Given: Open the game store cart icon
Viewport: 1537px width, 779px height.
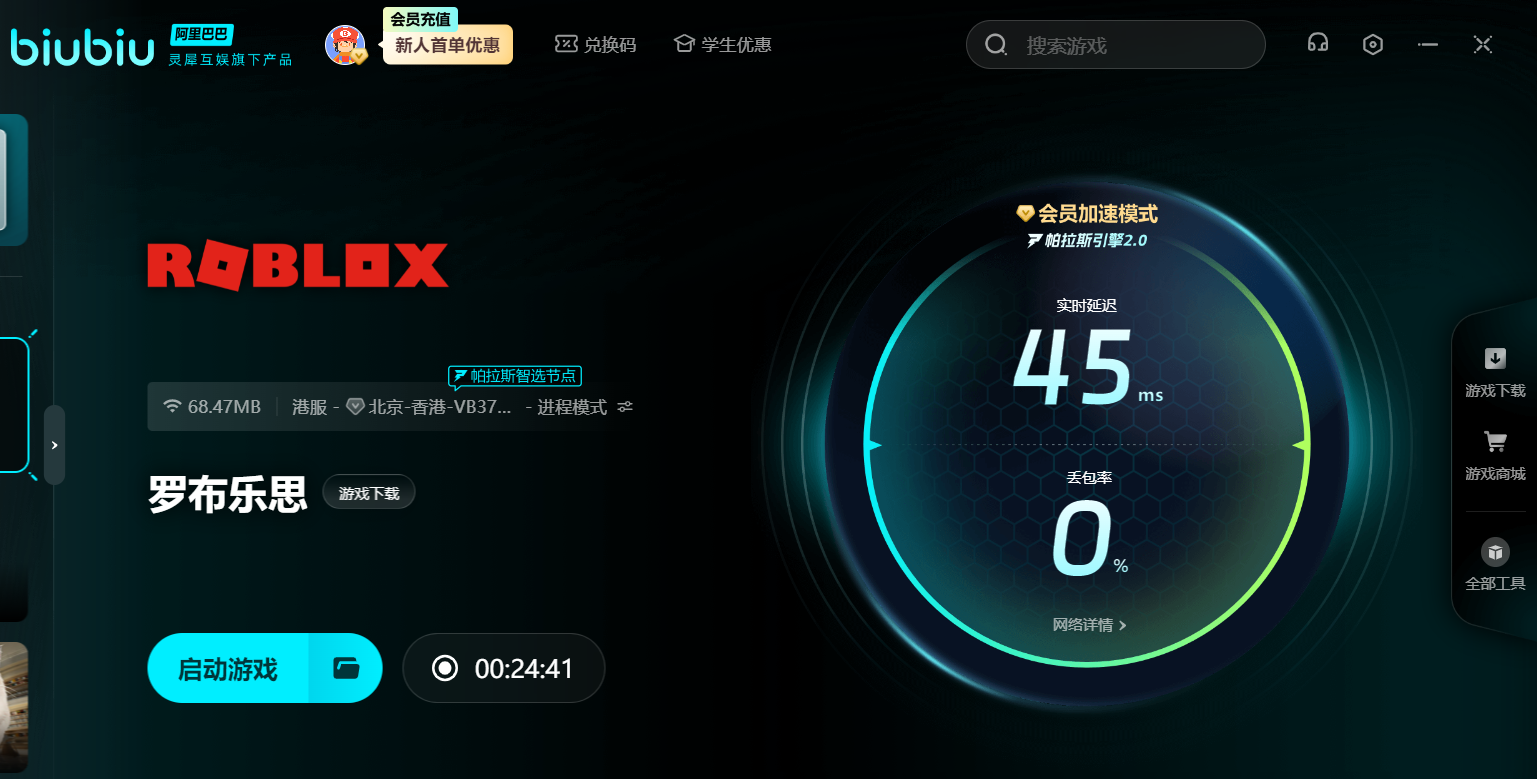Looking at the screenshot, I should [x=1495, y=454].
